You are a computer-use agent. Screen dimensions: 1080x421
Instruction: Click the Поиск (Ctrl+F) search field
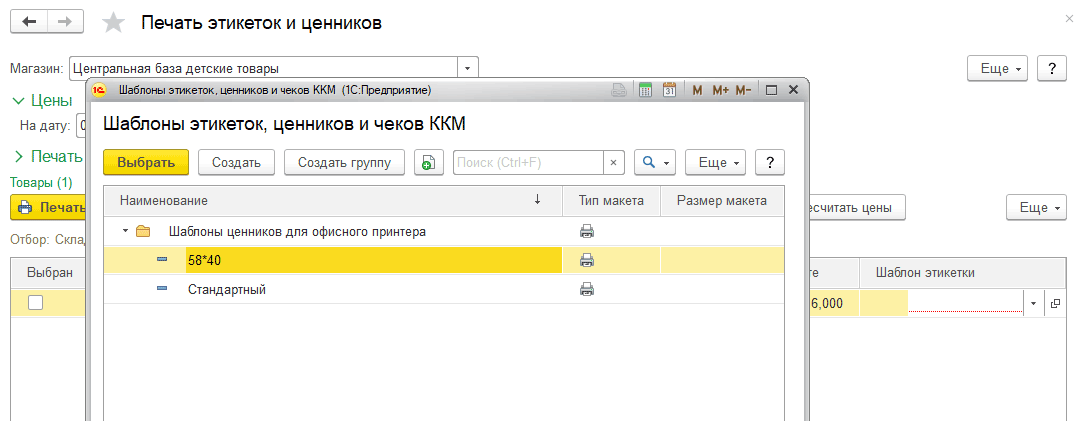click(528, 163)
